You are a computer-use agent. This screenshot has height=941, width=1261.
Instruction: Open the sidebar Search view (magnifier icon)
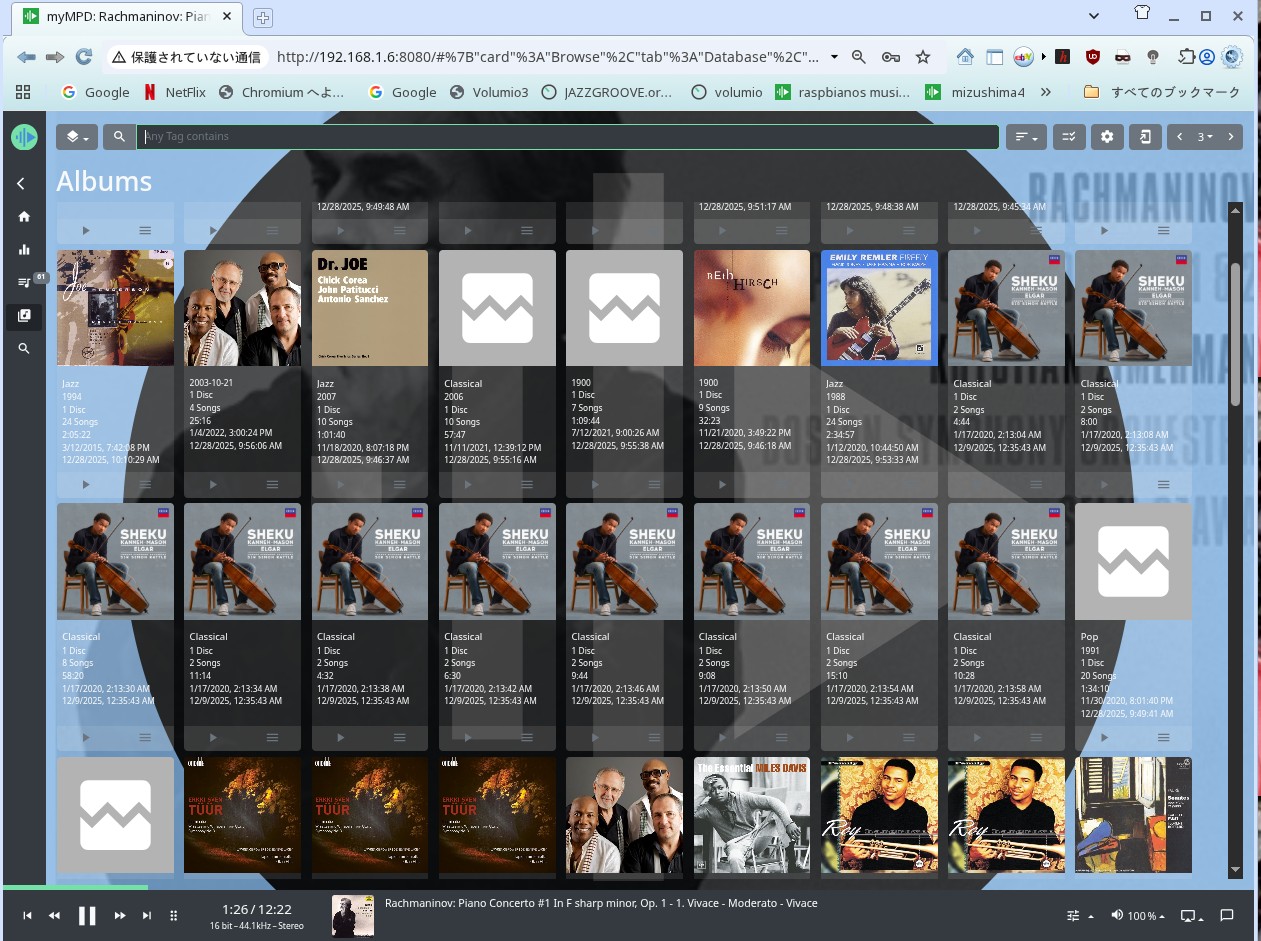click(x=24, y=349)
